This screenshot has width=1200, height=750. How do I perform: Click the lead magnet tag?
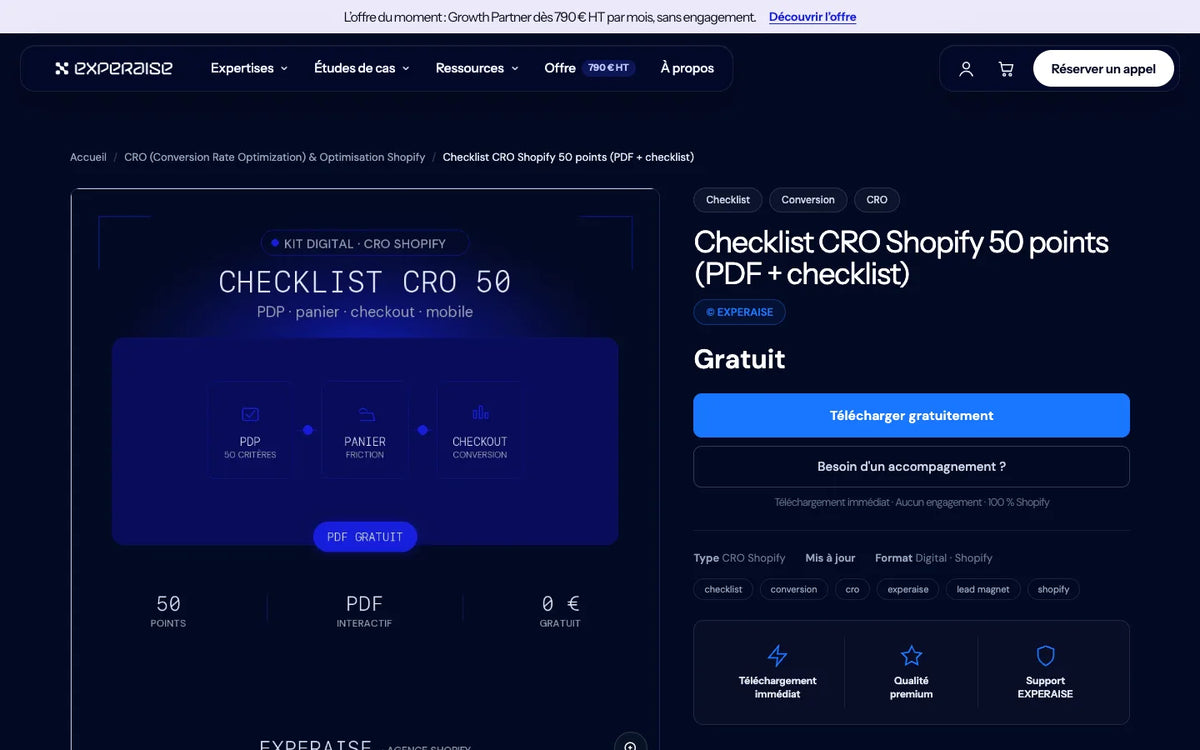(983, 589)
